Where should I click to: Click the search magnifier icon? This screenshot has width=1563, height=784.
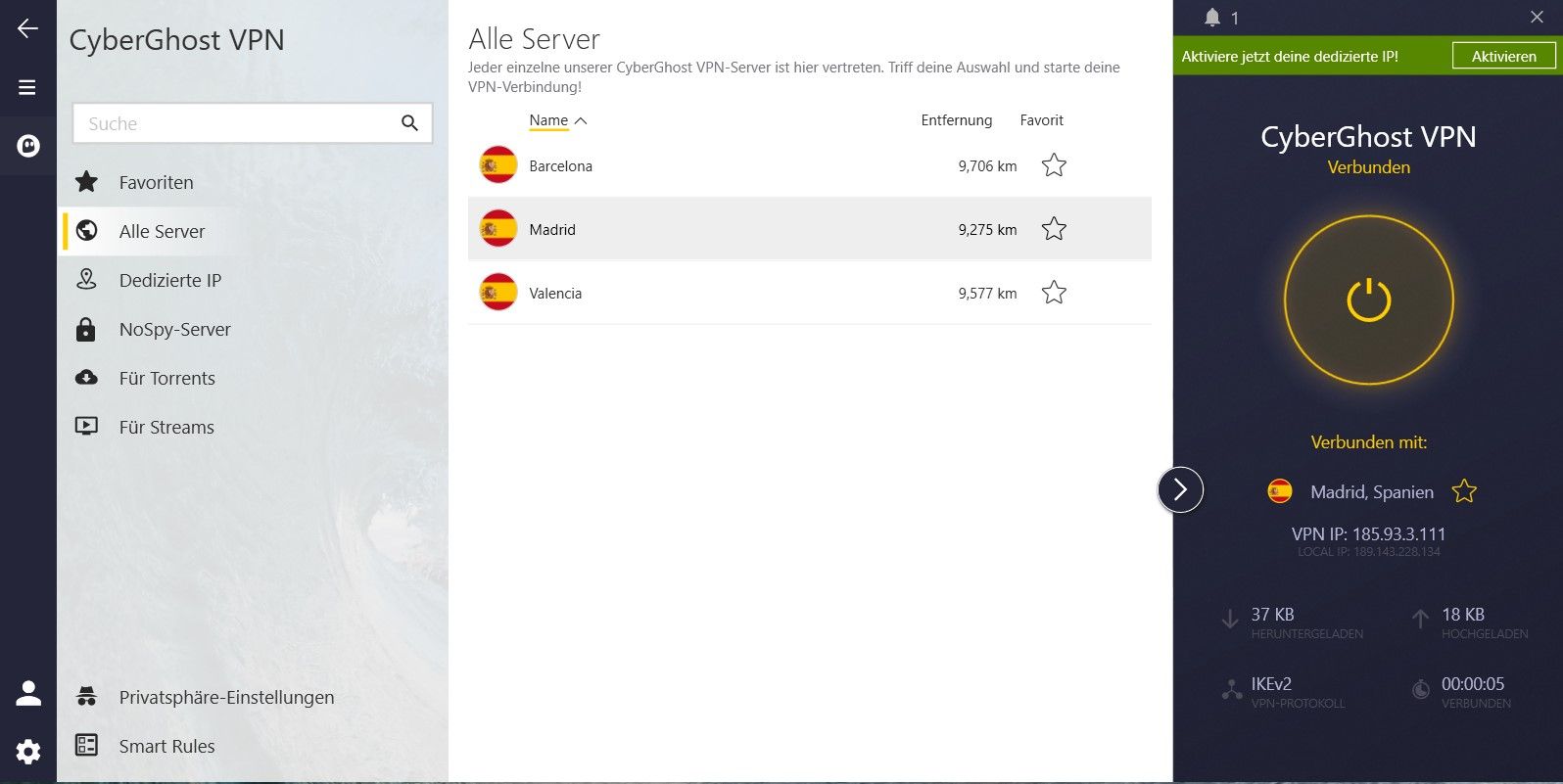click(x=409, y=123)
